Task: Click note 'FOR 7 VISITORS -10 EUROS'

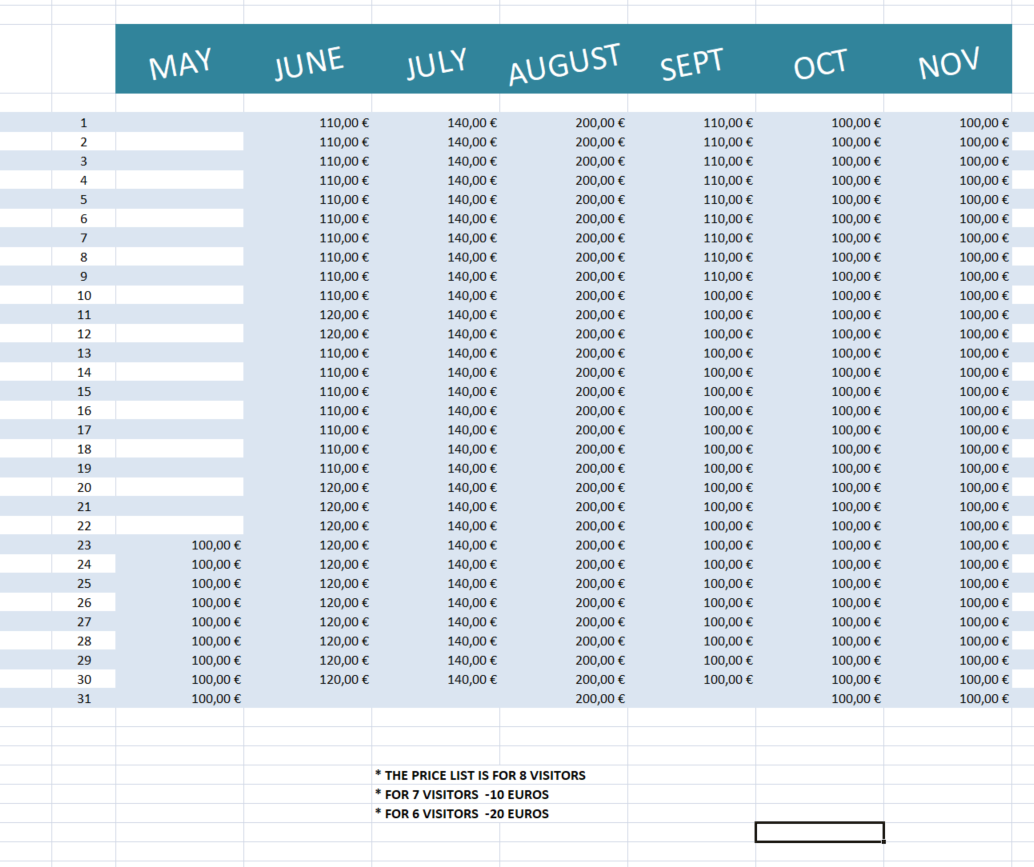Action: [462, 794]
